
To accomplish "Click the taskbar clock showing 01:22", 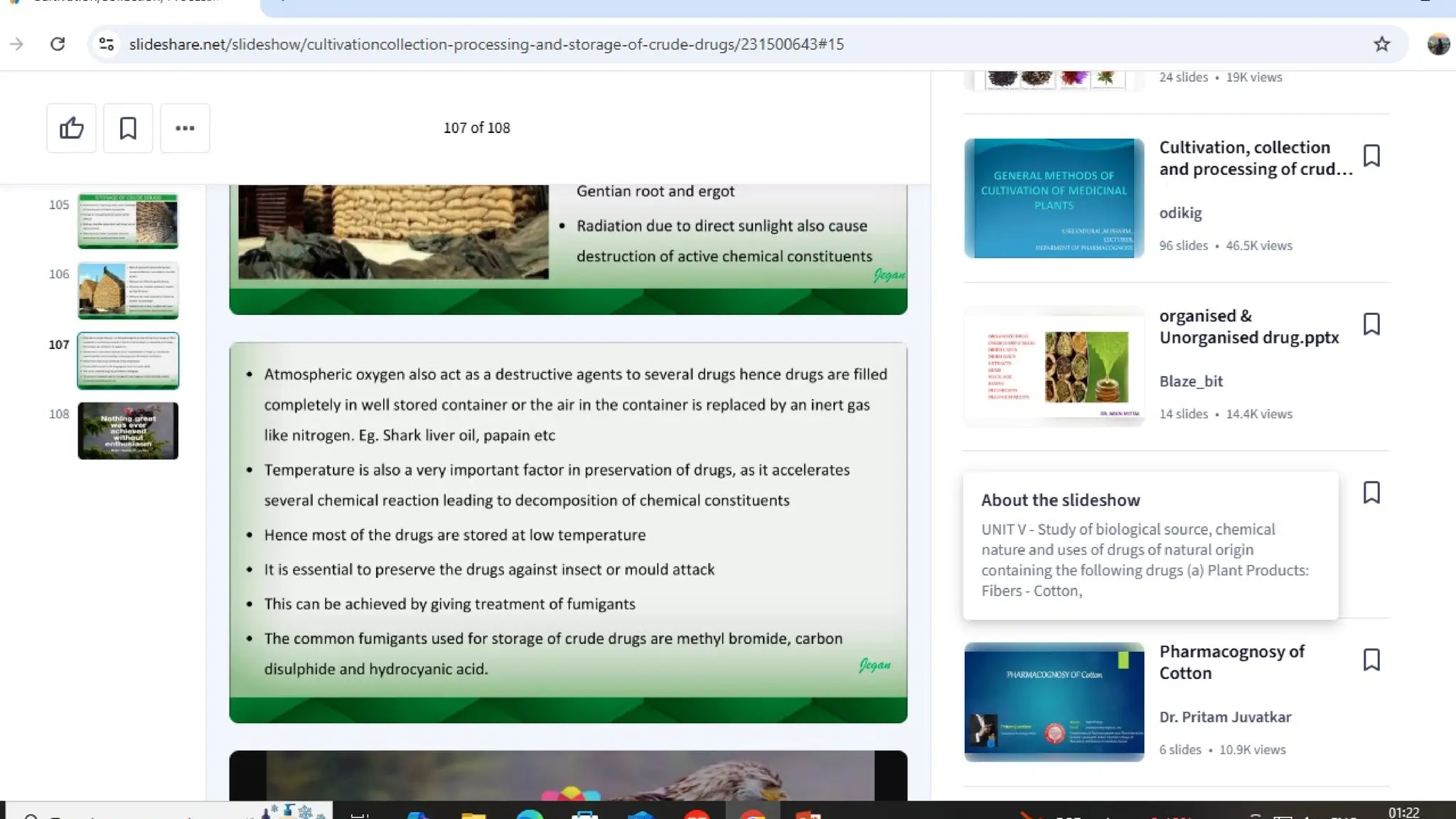I will (x=1403, y=812).
